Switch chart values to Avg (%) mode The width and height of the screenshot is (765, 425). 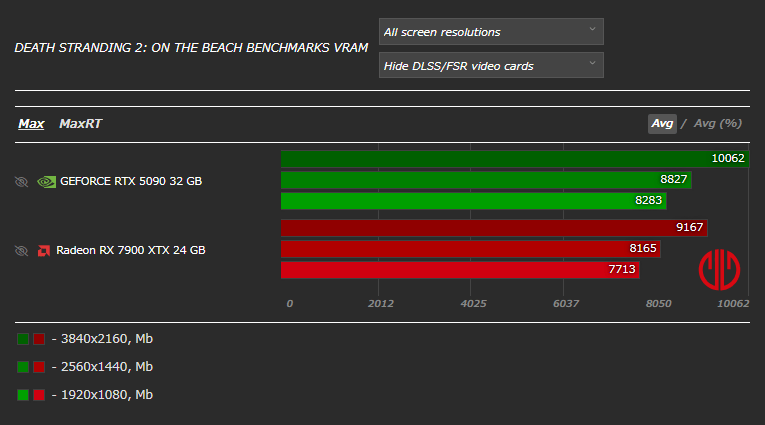click(x=718, y=124)
